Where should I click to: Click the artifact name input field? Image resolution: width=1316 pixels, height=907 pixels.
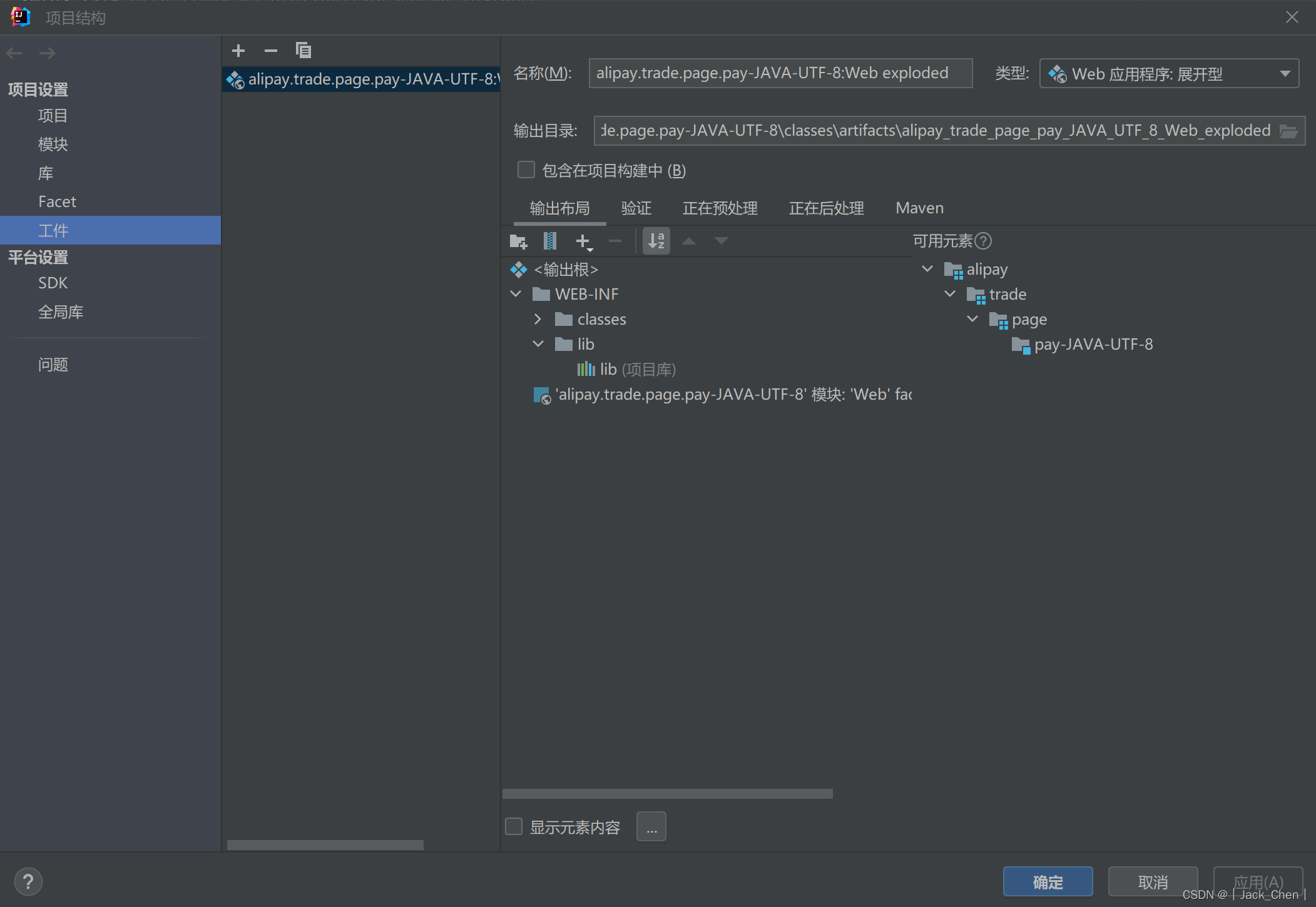tap(780, 73)
